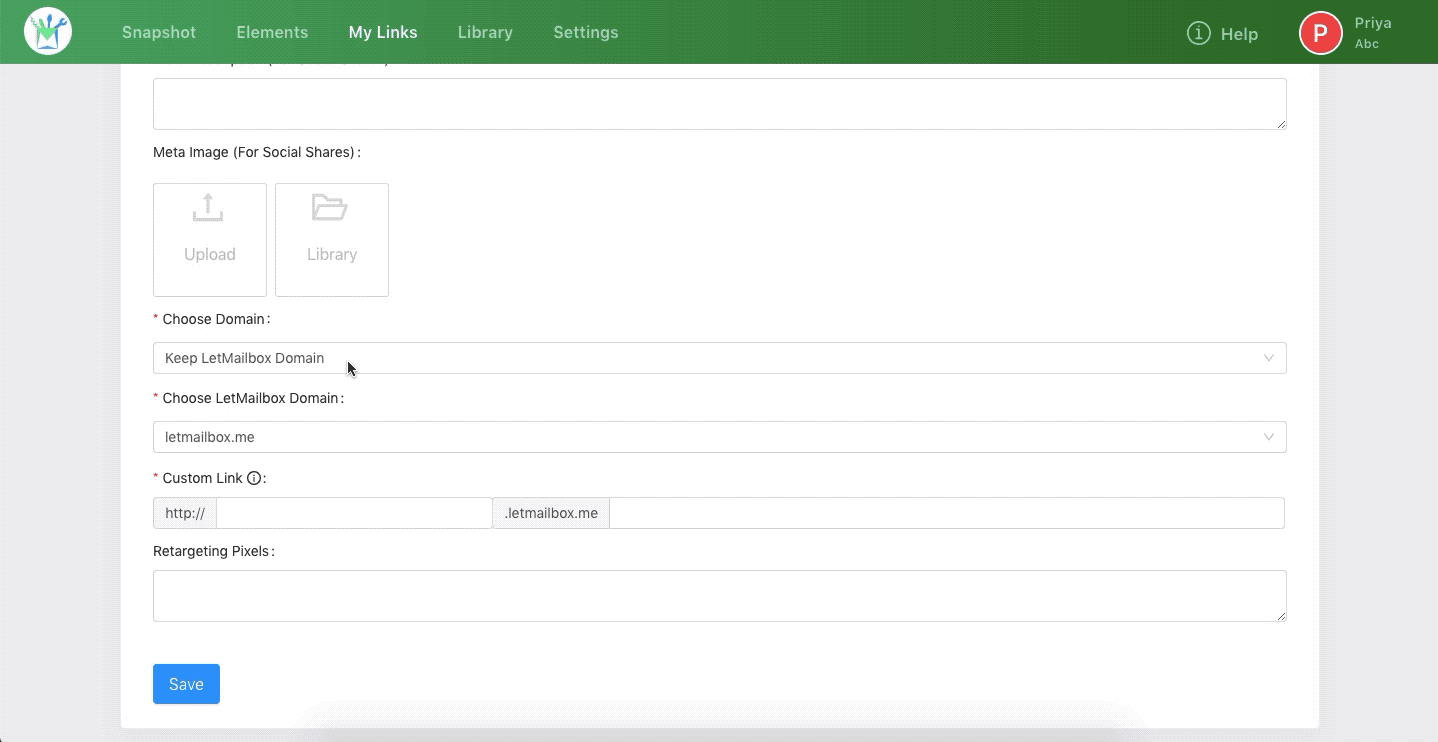Image resolution: width=1438 pixels, height=742 pixels.
Task: Click the Save button
Action: click(186, 684)
